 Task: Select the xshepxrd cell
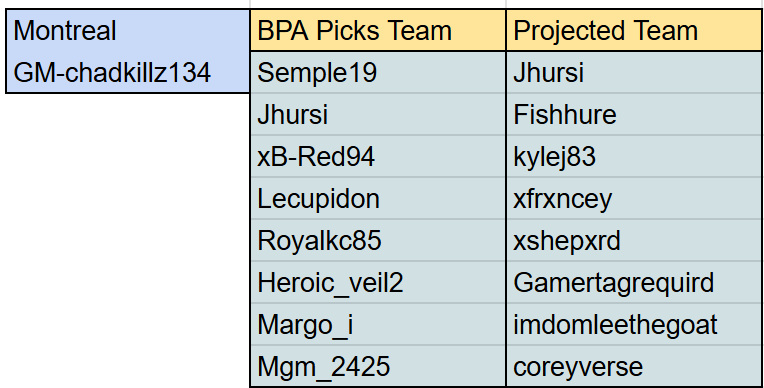pos(634,240)
